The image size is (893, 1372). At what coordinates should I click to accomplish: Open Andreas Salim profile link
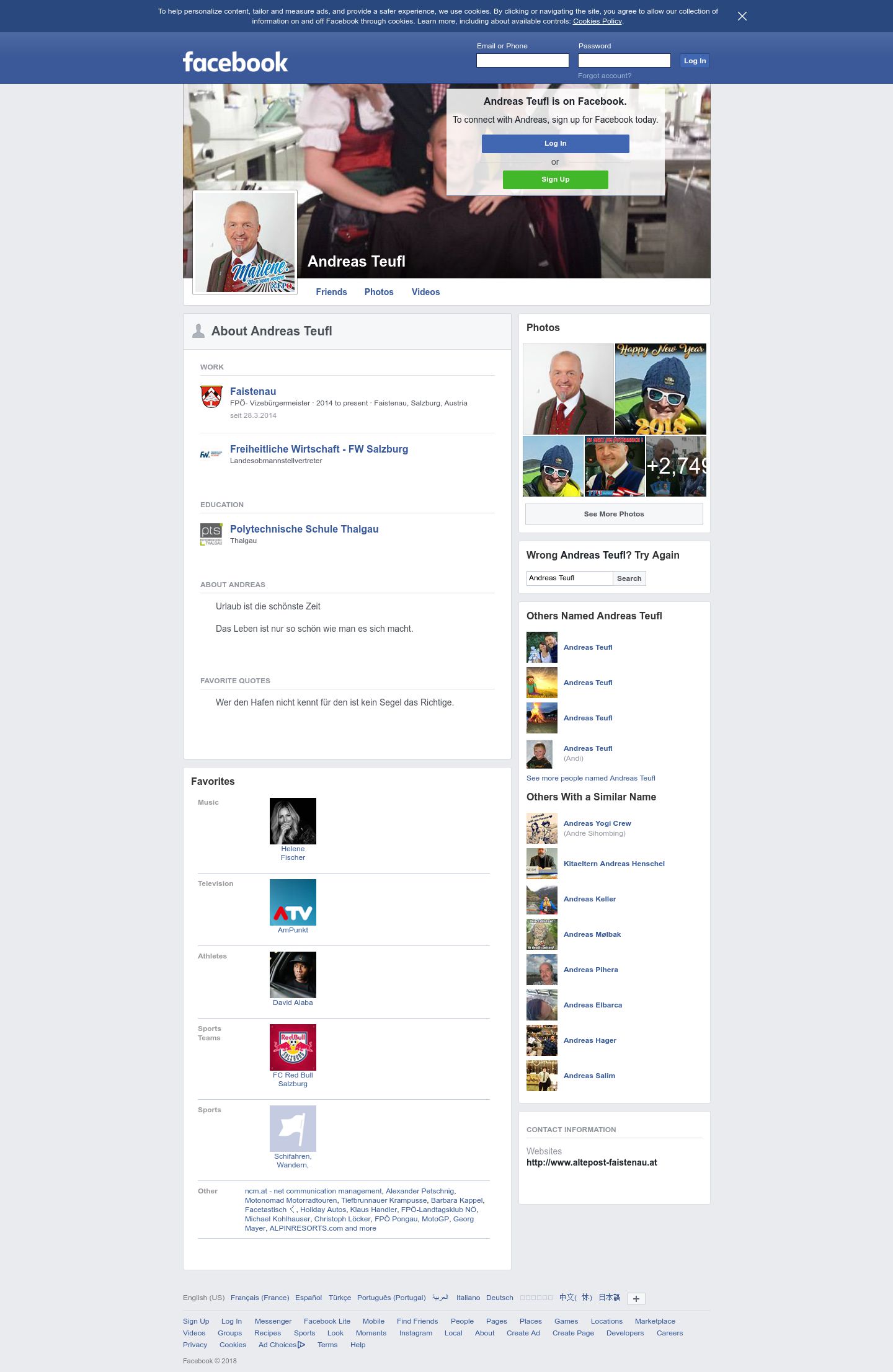point(589,1076)
